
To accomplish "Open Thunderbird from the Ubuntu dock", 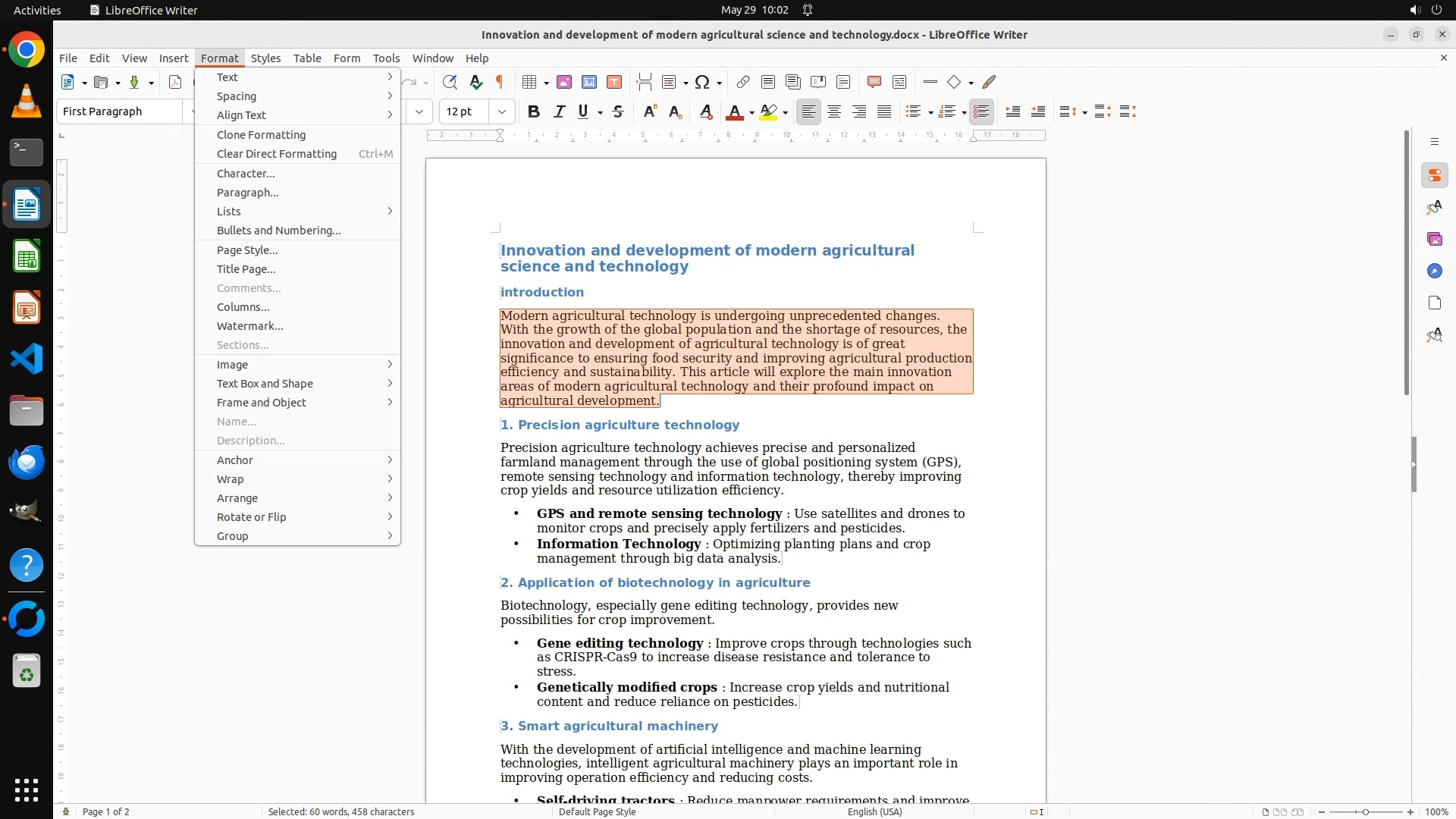I will point(27,462).
